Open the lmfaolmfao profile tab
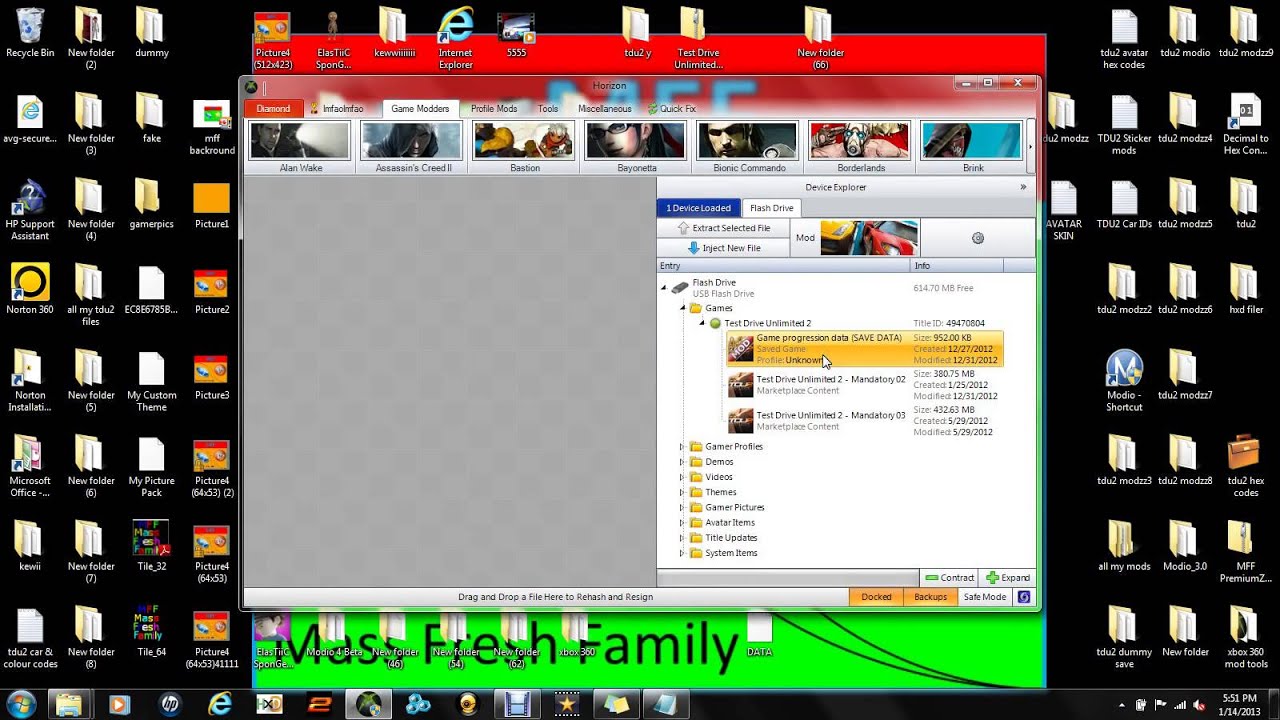 click(336, 108)
